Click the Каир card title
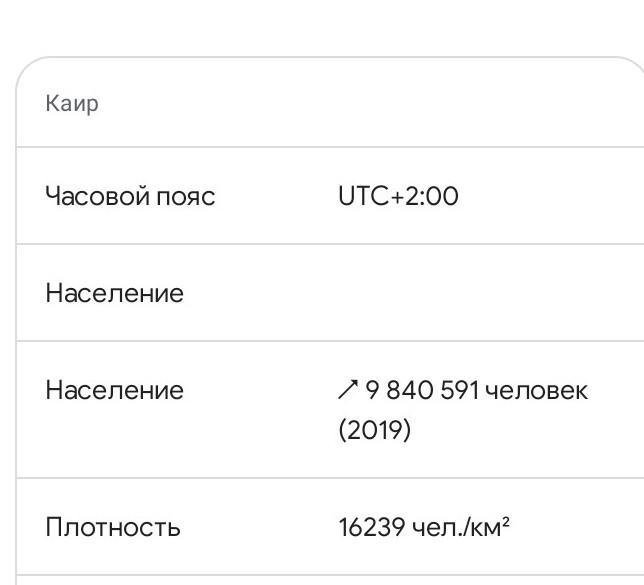 click(x=72, y=104)
